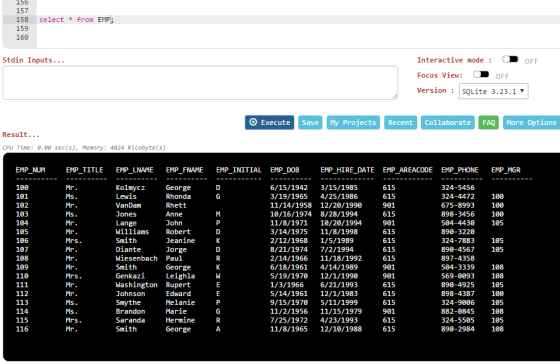Screen dimensions: 560x363
Task: Click last name Kolmycz
Action: [130, 188]
